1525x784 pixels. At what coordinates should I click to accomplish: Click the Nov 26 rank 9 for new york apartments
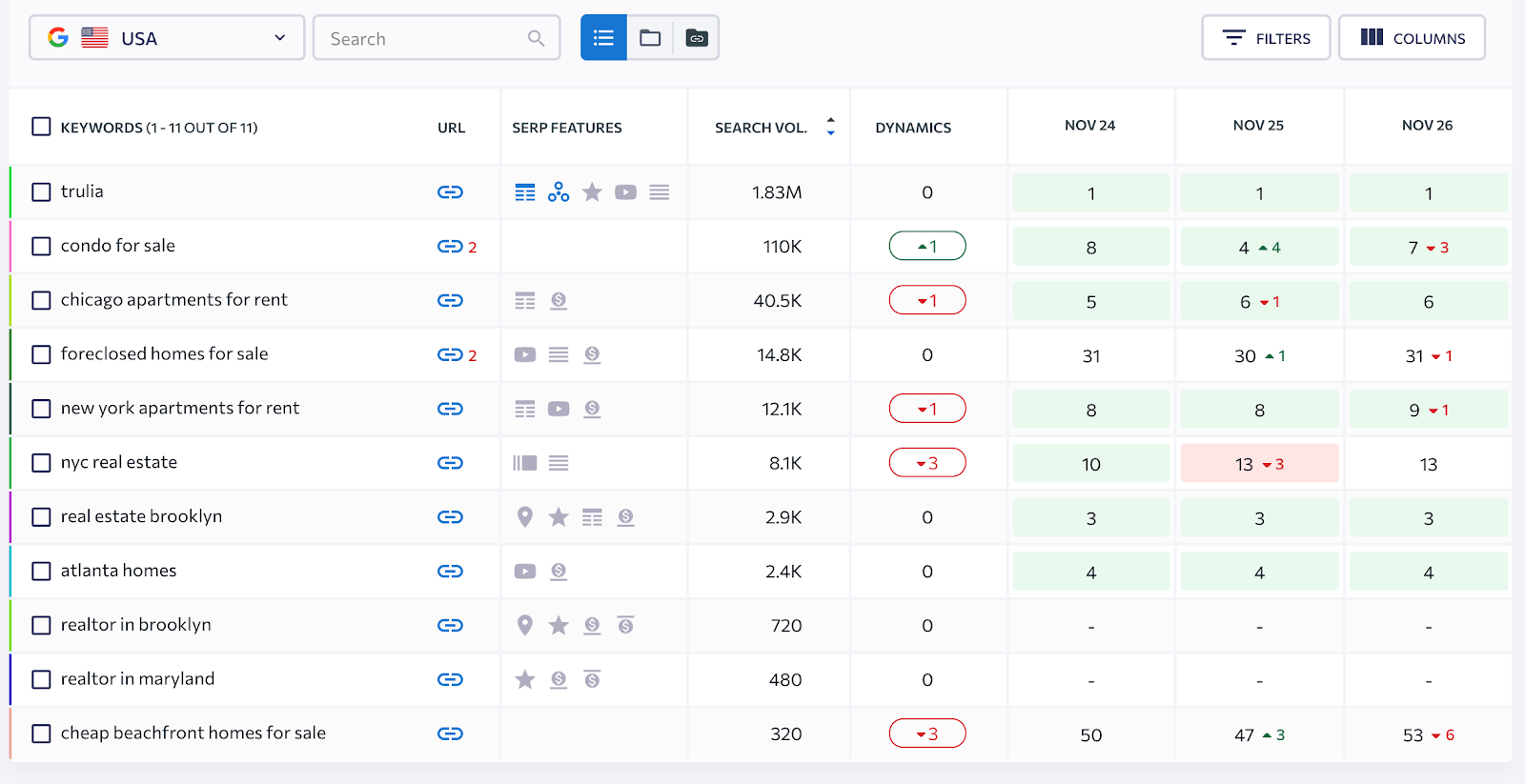pyautogui.click(x=1415, y=411)
